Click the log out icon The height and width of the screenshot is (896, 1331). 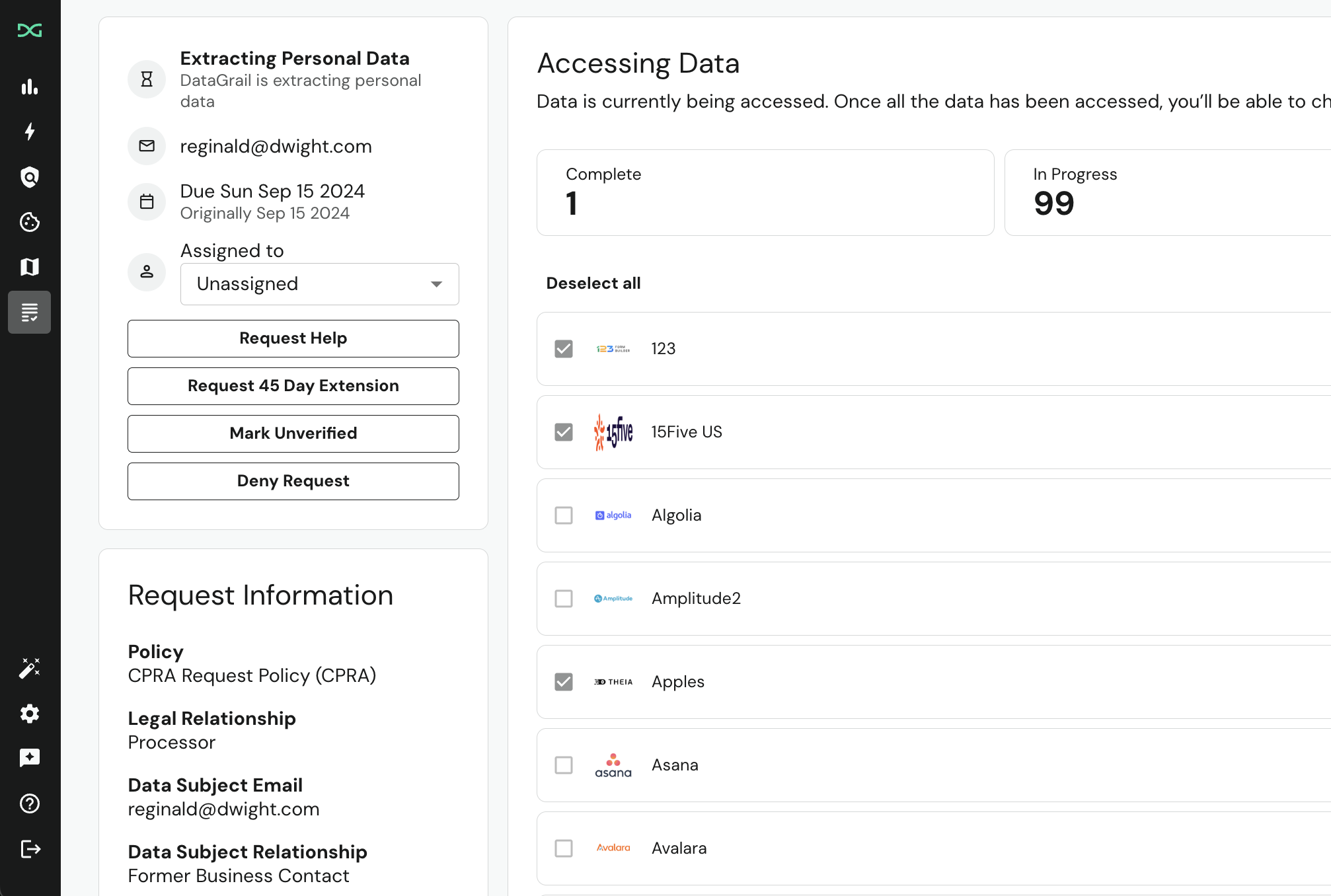click(30, 849)
